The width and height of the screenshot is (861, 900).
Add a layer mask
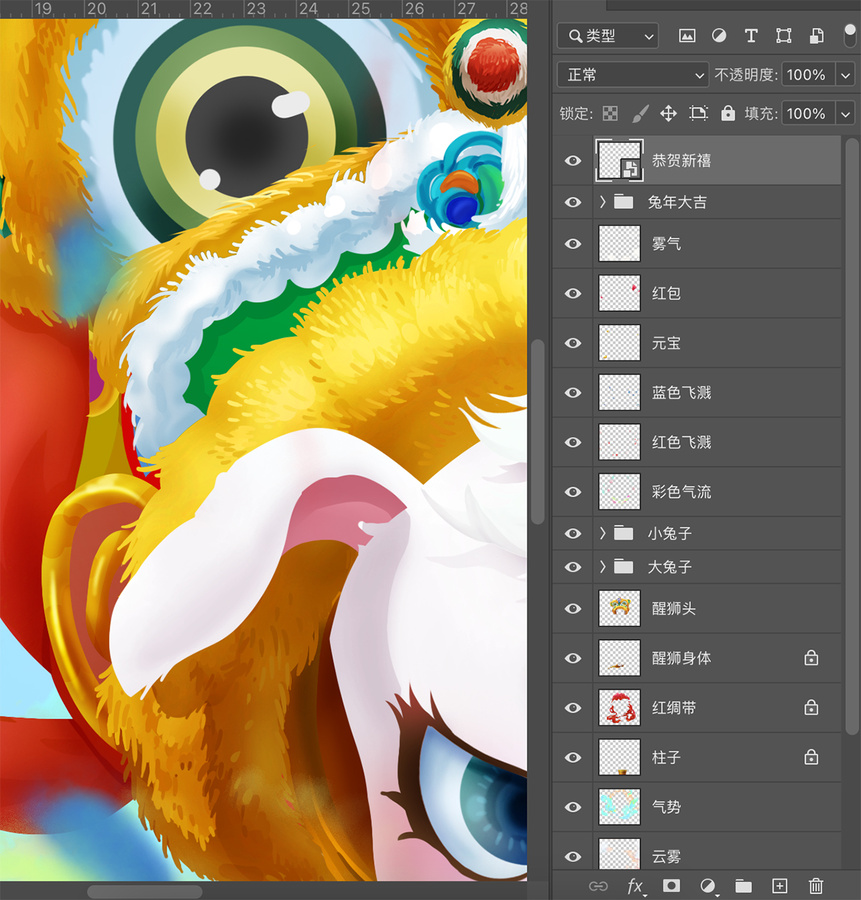671,886
